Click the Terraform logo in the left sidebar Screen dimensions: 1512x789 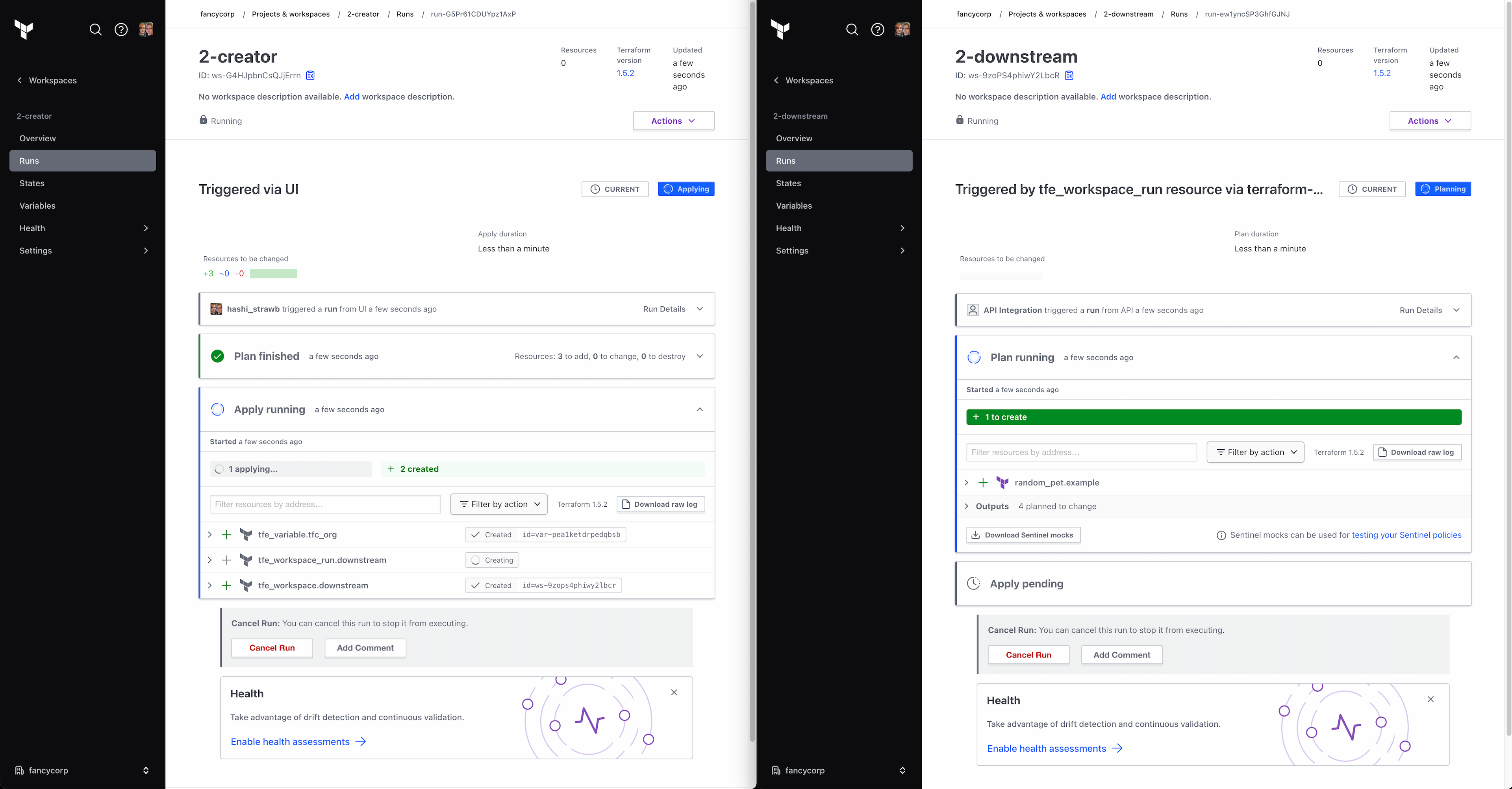coord(24,30)
